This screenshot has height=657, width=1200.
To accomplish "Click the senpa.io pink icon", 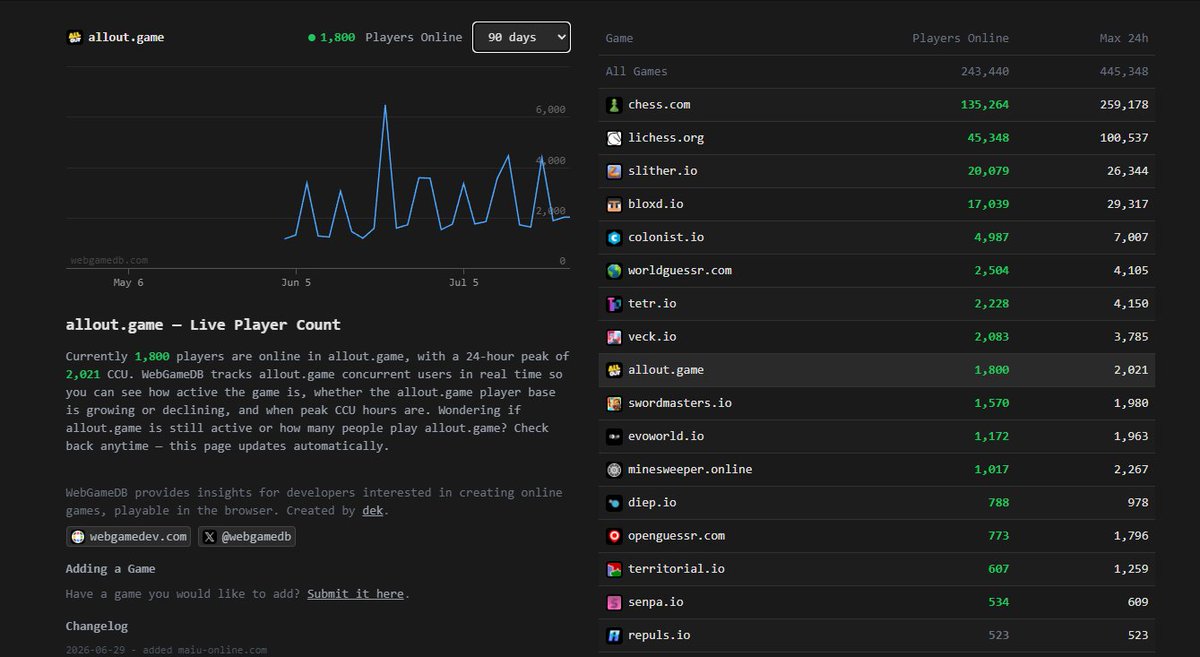I will click(x=614, y=602).
